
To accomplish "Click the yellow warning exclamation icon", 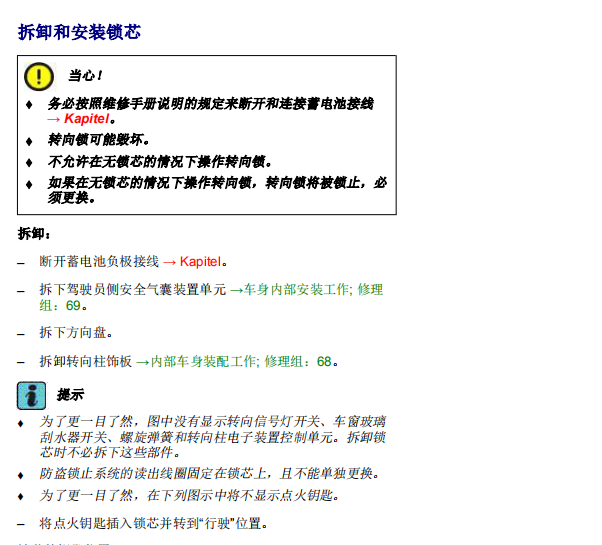I will pos(39,76).
